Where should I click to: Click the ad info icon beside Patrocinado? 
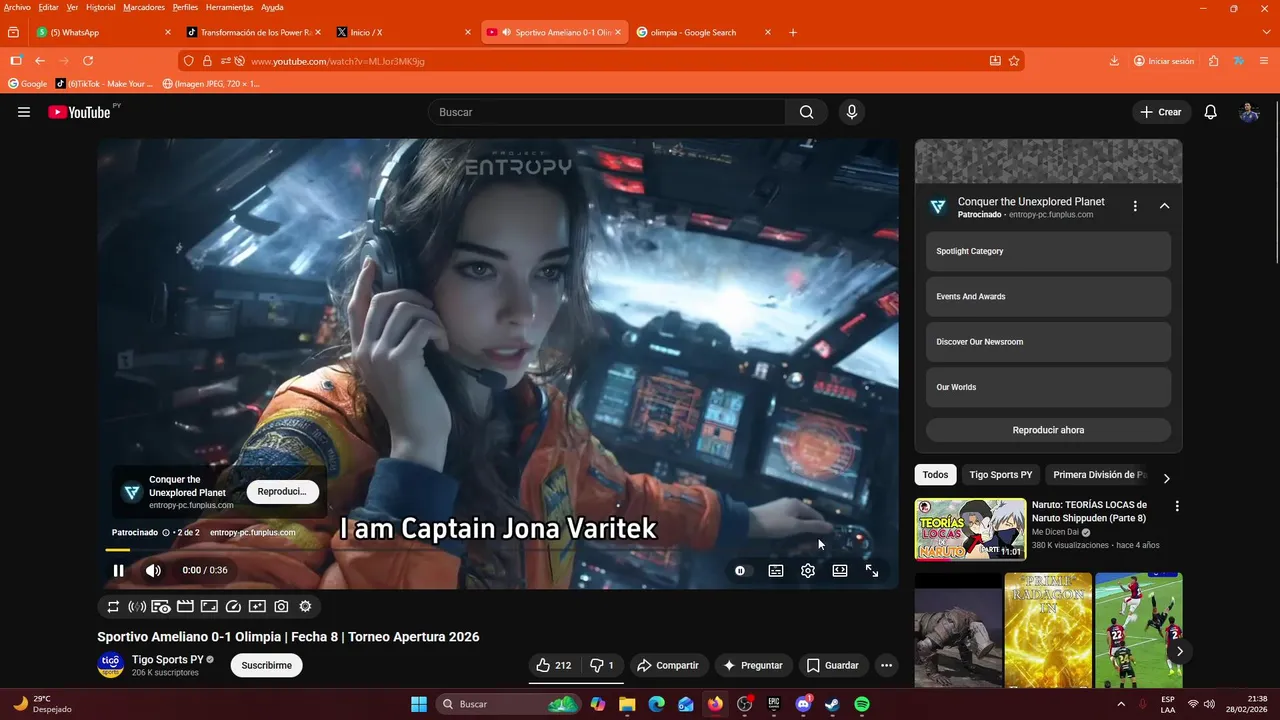(x=166, y=533)
